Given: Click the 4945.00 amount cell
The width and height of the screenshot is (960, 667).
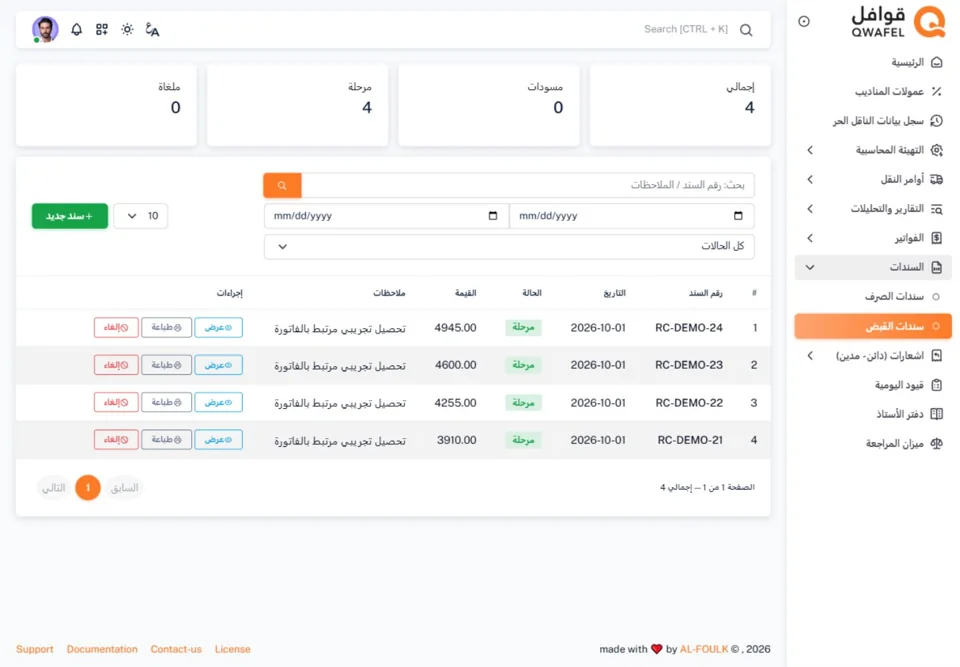Looking at the screenshot, I should coord(456,328).
